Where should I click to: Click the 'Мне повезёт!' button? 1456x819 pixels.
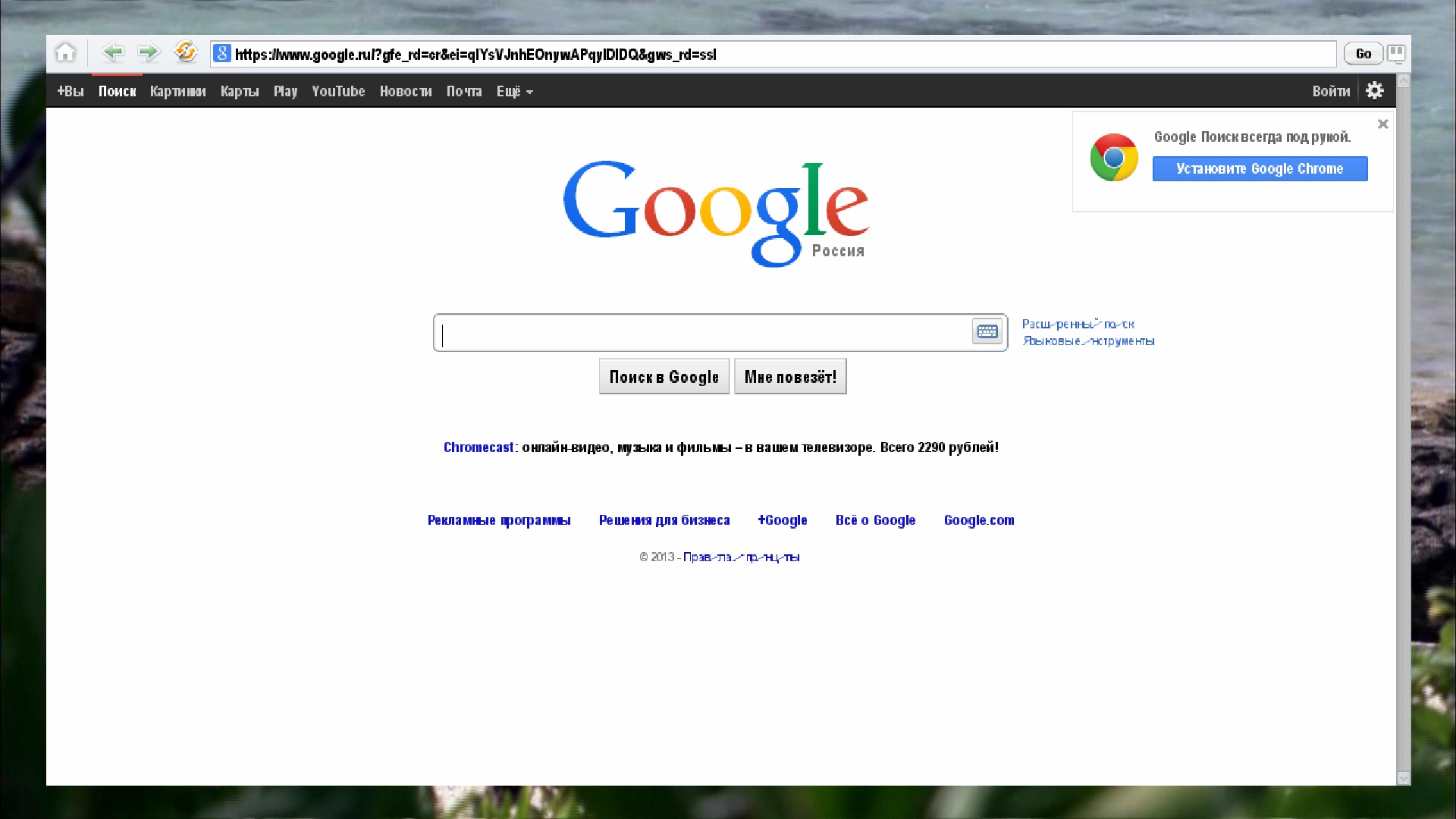coord(790,377)
